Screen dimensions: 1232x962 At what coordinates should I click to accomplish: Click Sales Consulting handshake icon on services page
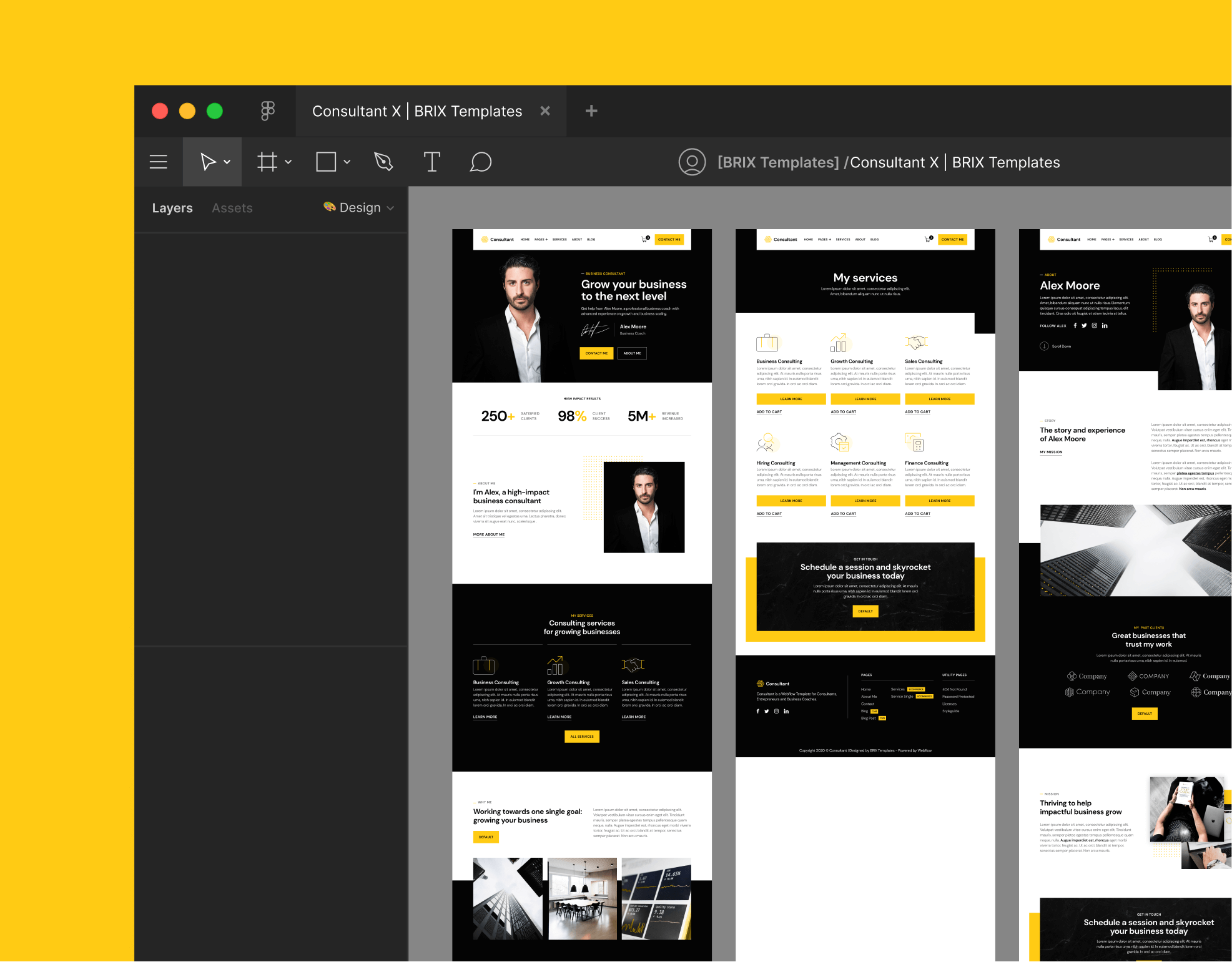pyautogui.click(x=916, y=342)
